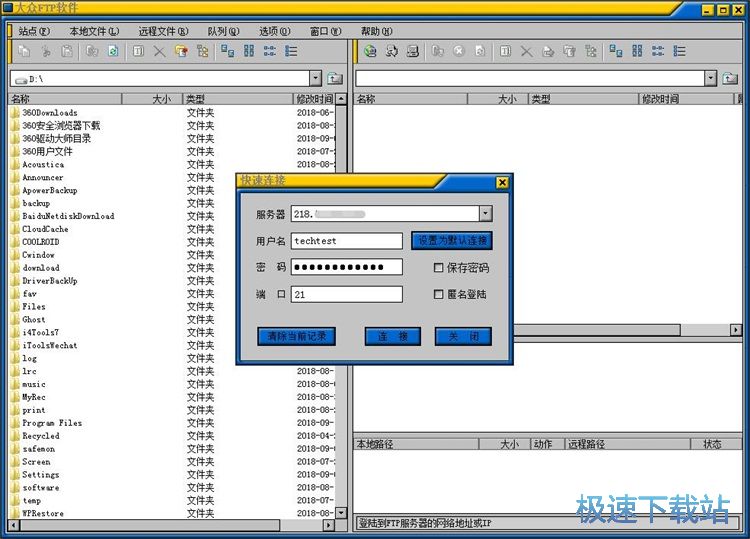Open the 帮助(H) menu
This screenshot has width=750, height=539.
click(376, 32)
